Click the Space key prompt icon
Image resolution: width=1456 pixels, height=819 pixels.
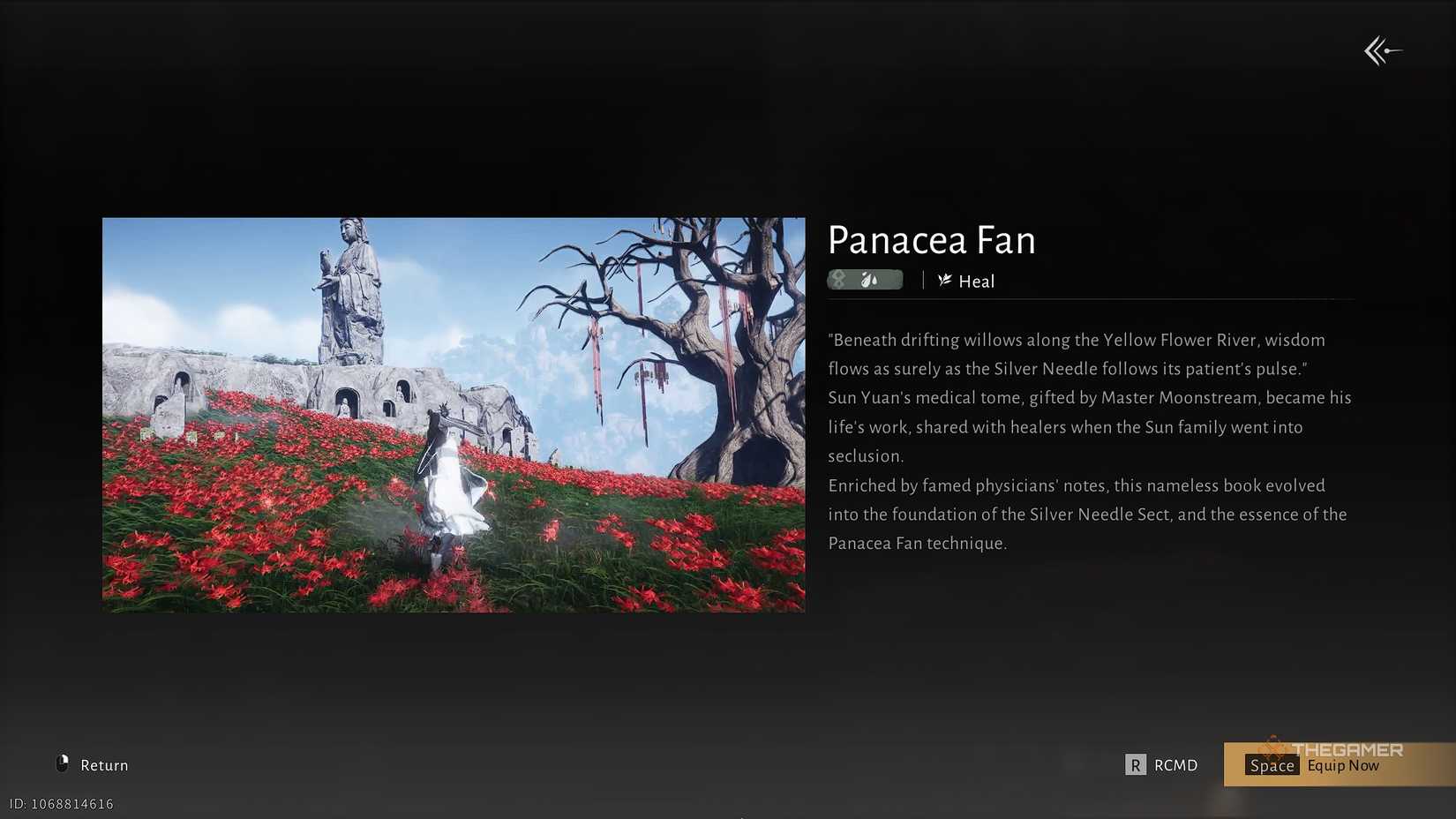click(x=1271, y=765)
